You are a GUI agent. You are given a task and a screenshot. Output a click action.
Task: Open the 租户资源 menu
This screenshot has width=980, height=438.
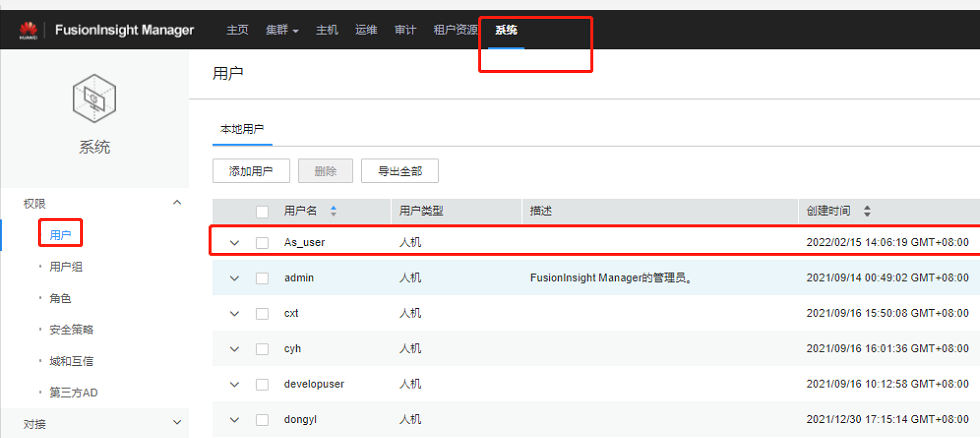coord(456,30)
